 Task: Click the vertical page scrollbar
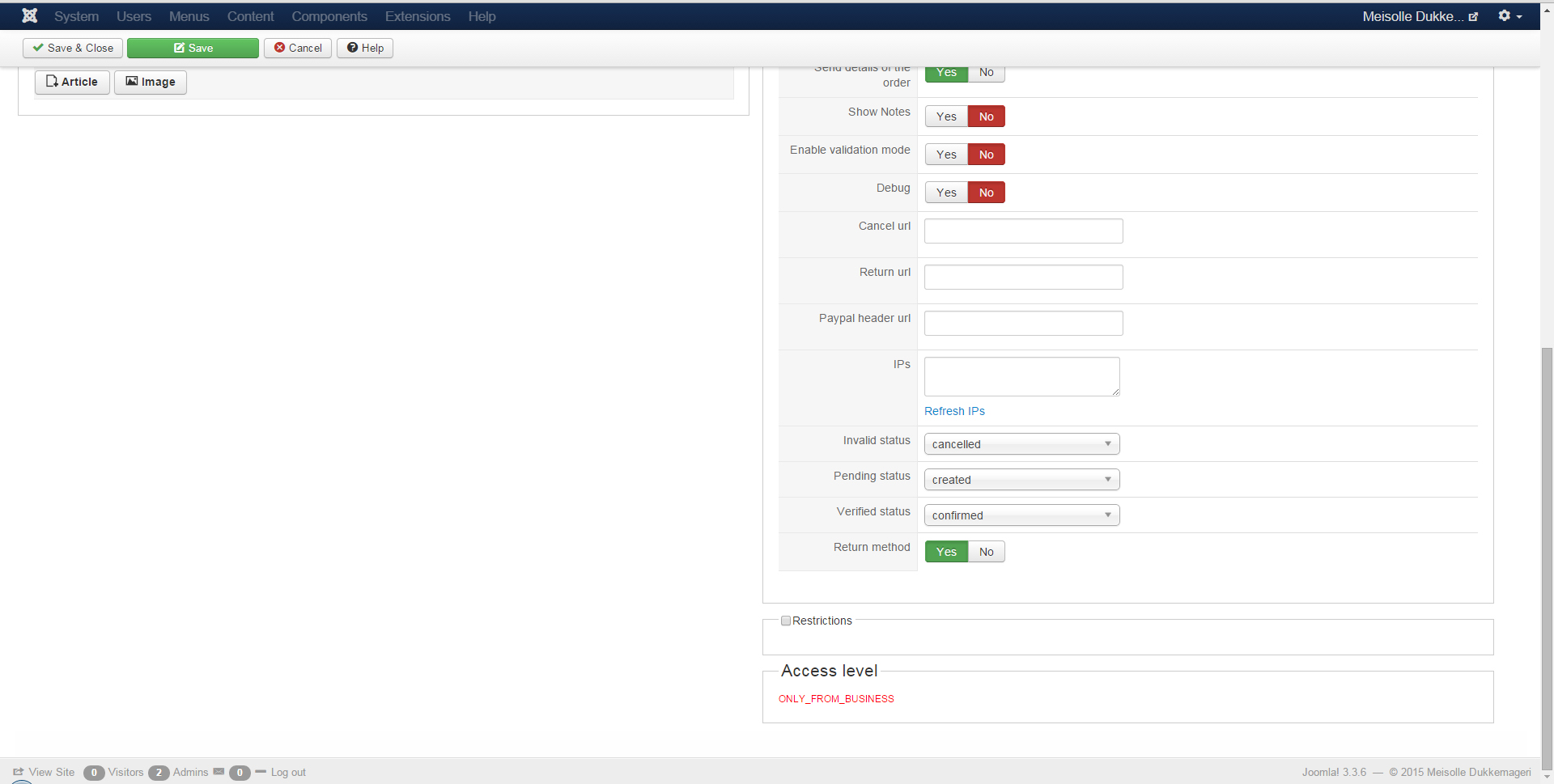(x=1547, y=558)
